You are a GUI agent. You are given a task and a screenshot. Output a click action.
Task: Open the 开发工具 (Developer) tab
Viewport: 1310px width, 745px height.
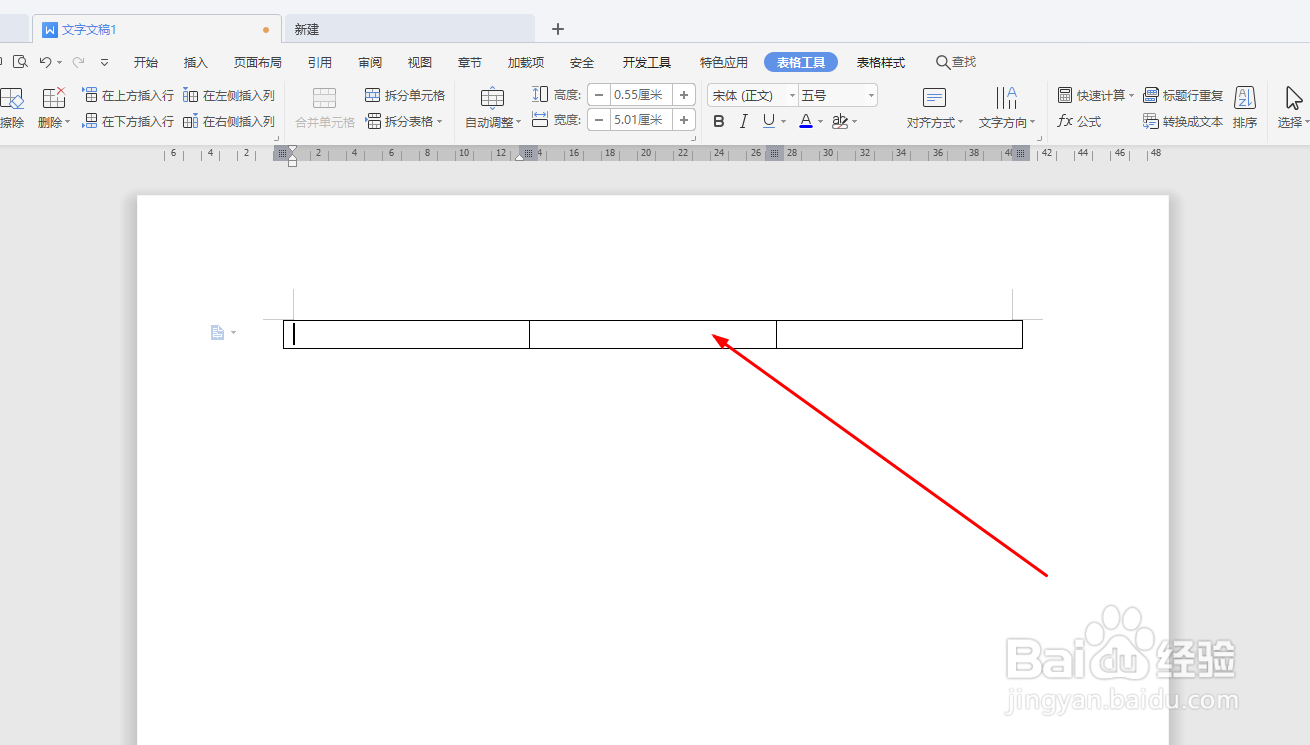pyautogui.click(x=647, y=62)
